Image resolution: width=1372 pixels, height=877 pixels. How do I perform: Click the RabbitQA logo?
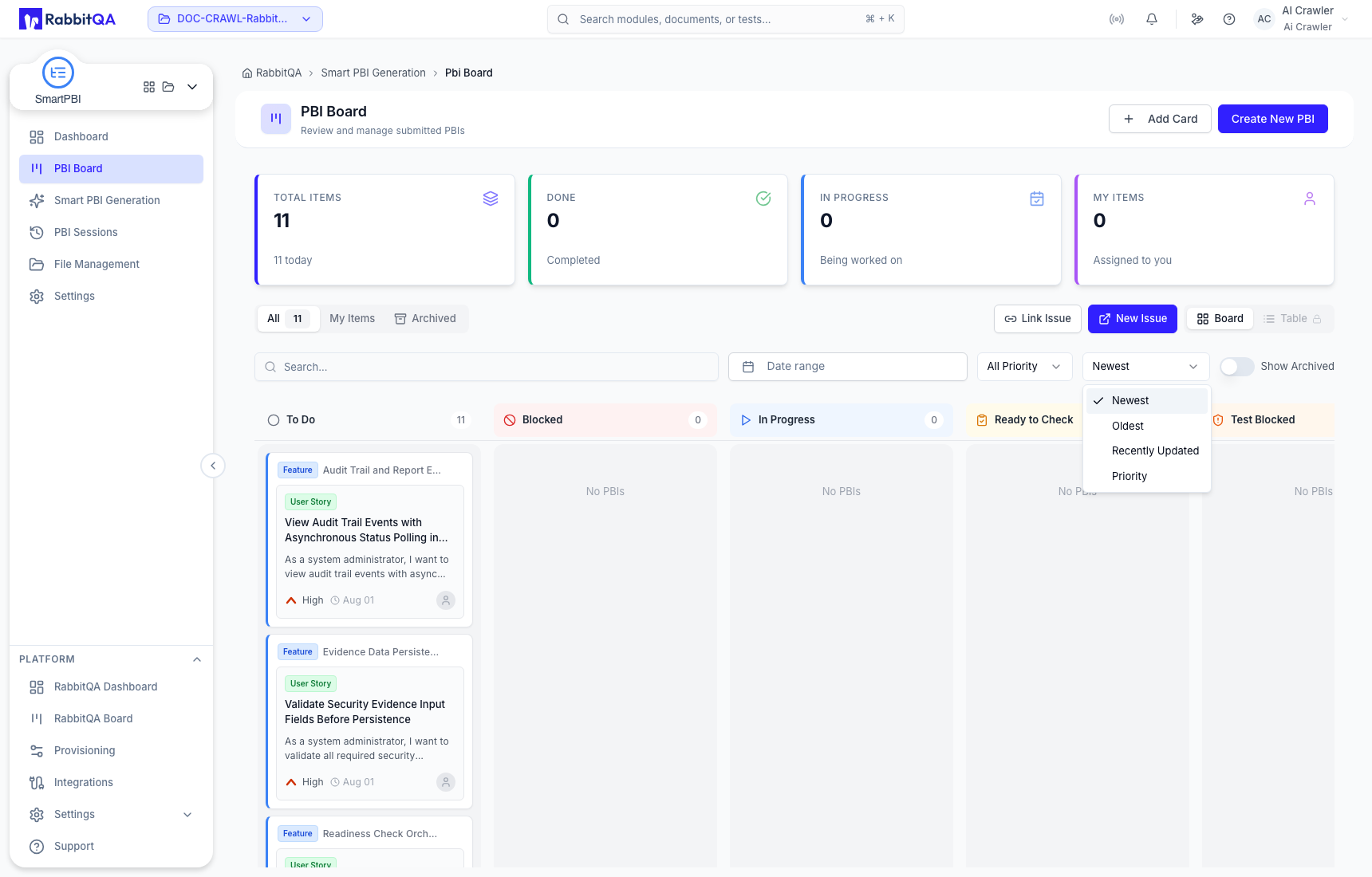[x=67, y=19]
